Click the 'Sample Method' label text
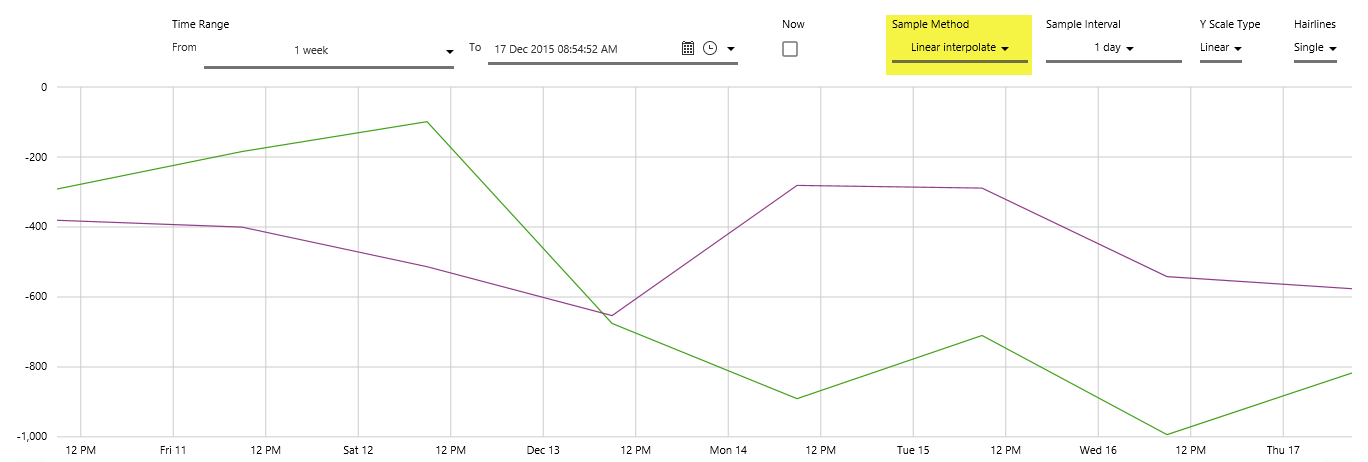 [x=930, y=24]
